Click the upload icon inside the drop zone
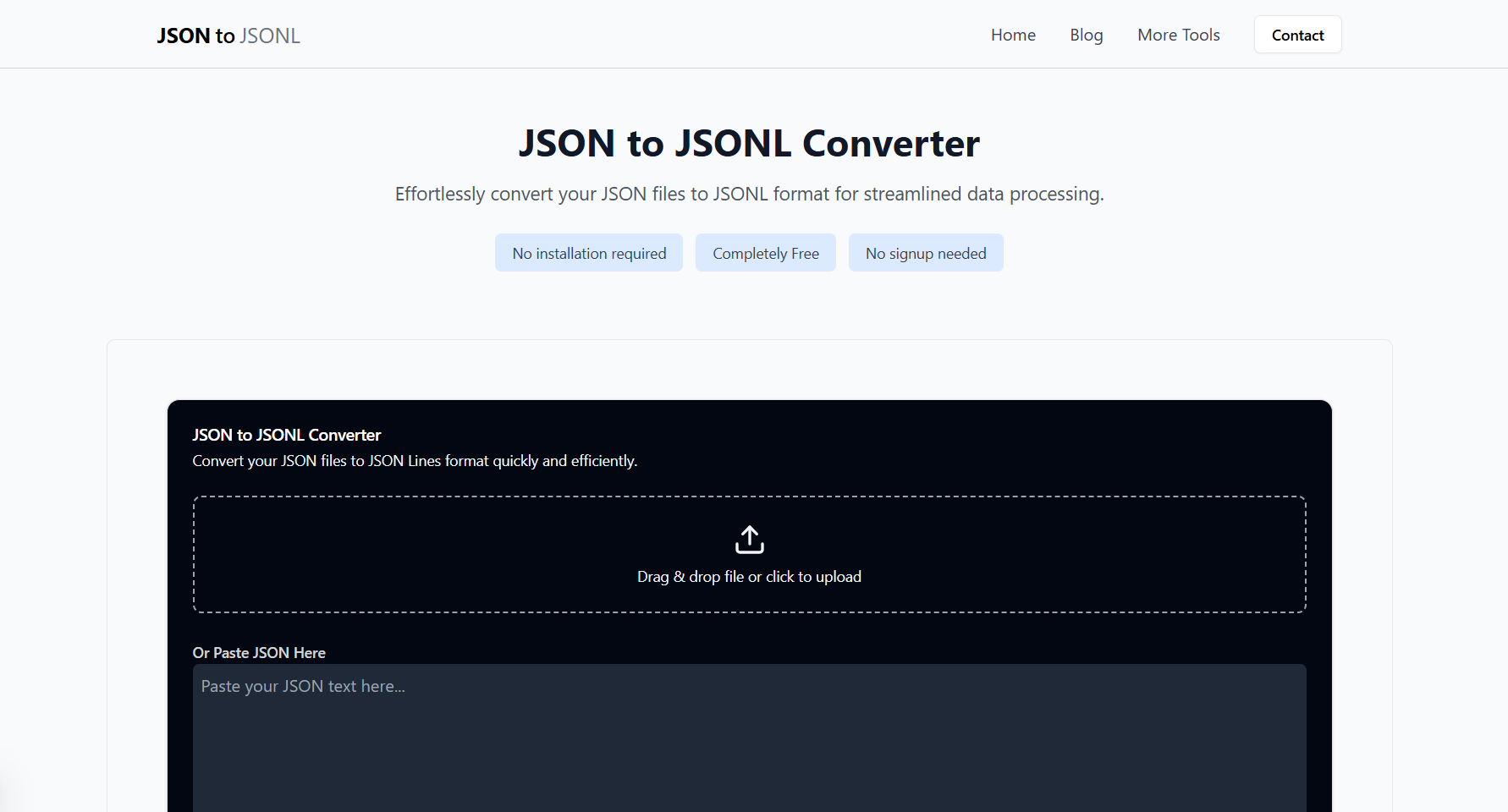The height and width of the screenshot is (812, 1508). click(x=749, y=539)
